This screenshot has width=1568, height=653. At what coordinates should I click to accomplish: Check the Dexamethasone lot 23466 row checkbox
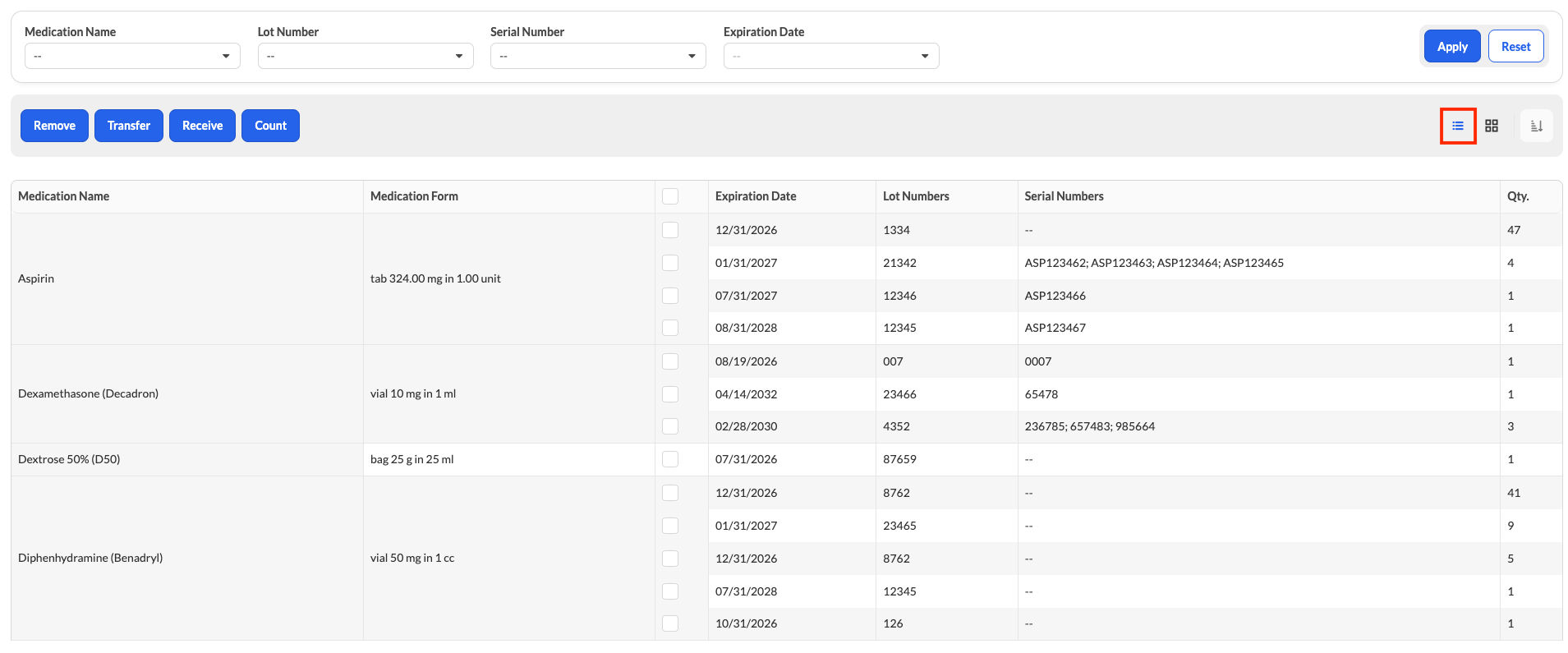point(670,394)
